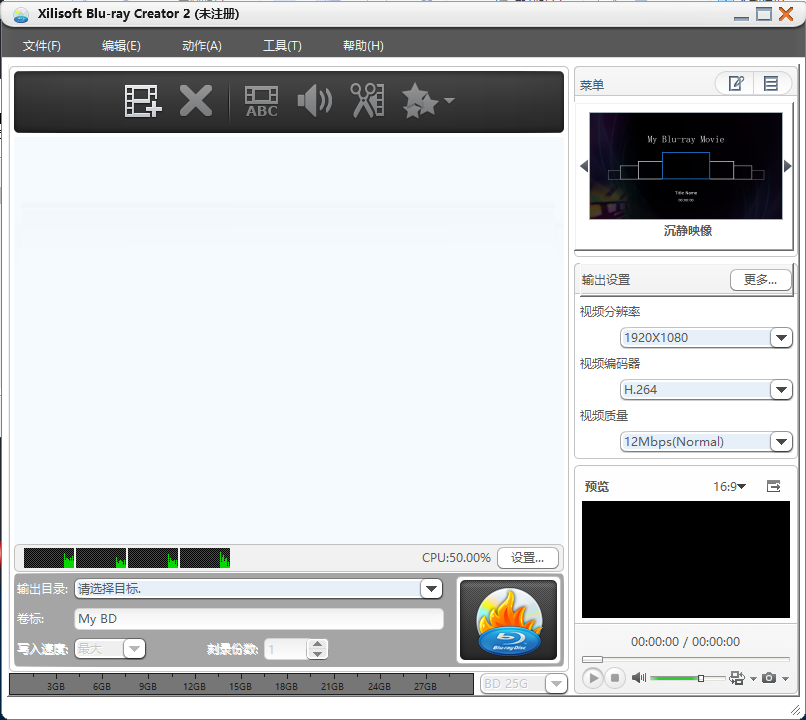Click the 更多... output settings button
Viewport: 806px width, 720px height.
tap(760, 280)
